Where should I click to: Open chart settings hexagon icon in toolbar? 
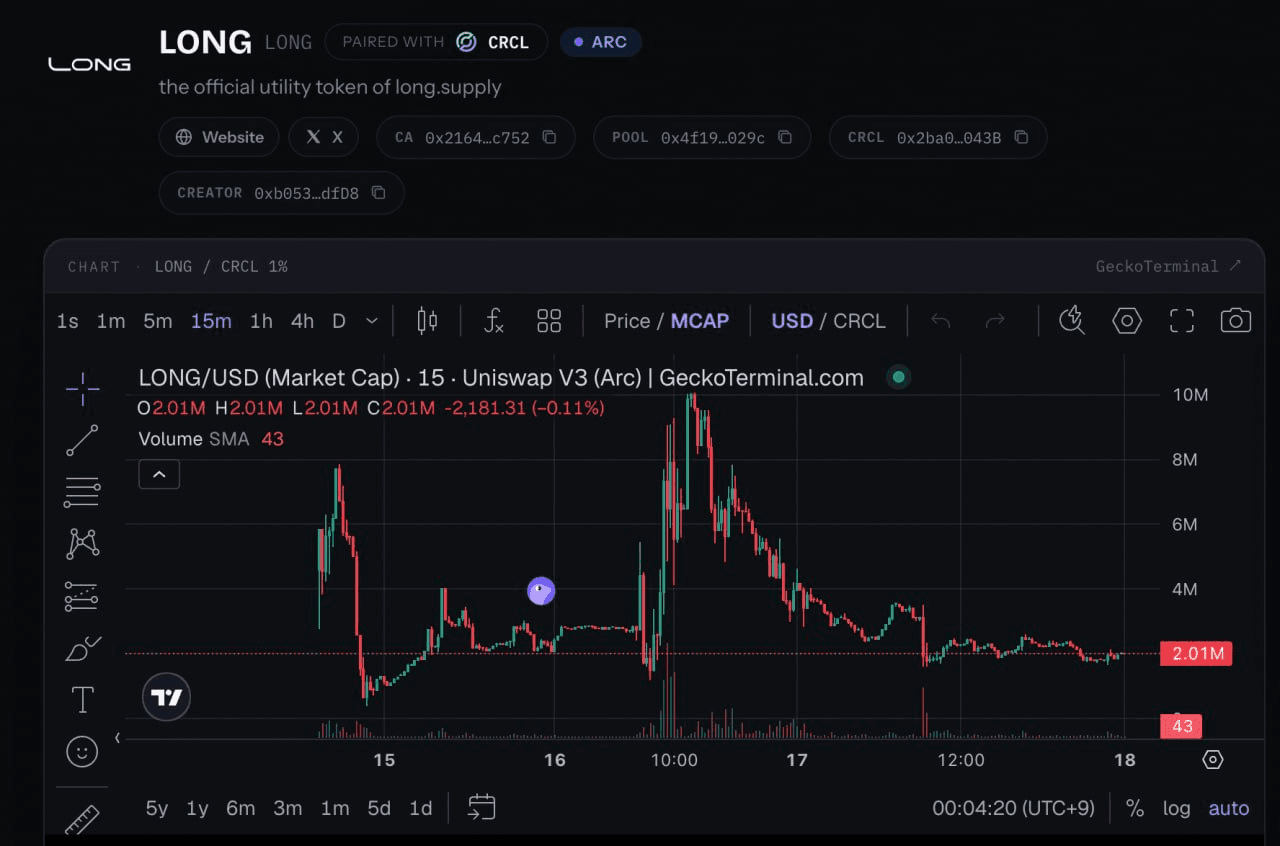point(1127,321)
